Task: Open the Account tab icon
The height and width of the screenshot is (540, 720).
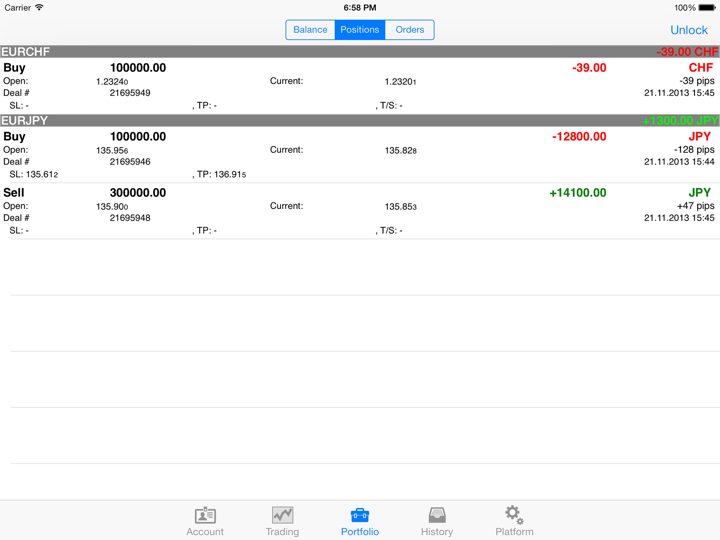Action: click(205, 515)
